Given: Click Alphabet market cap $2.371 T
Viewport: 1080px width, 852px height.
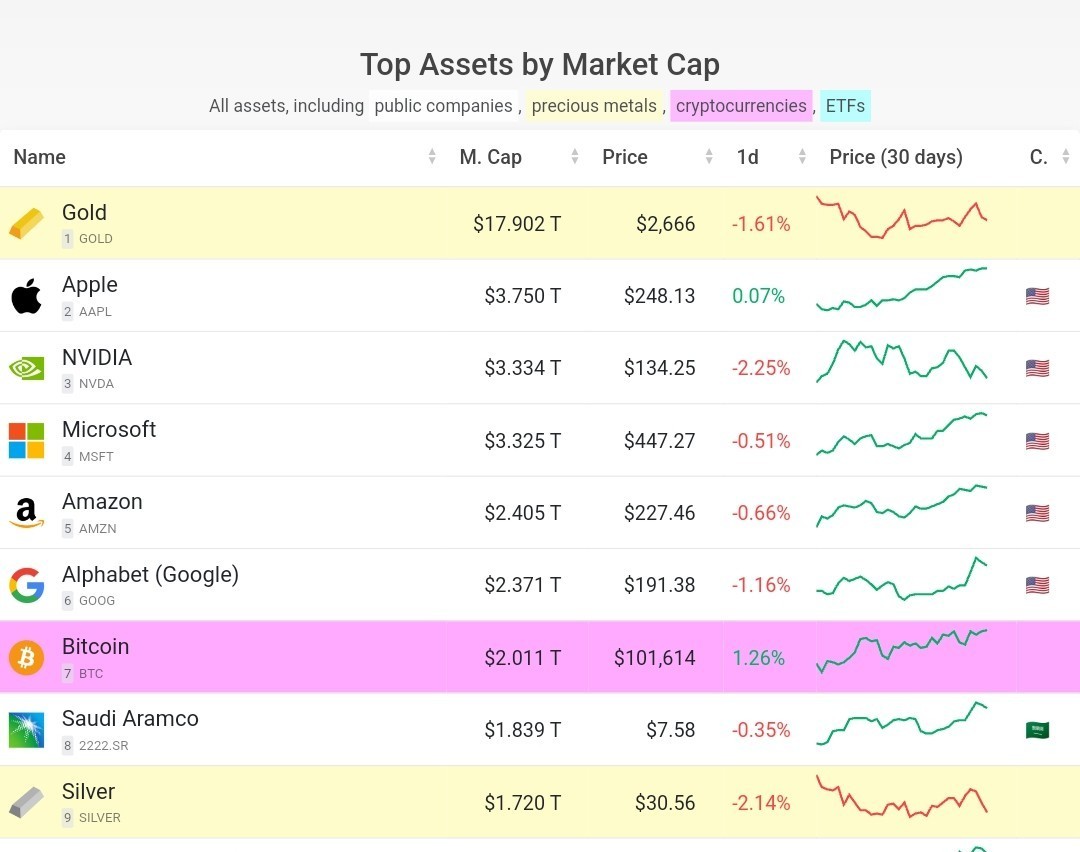Looking at the screenshot, I should point(522,585).
